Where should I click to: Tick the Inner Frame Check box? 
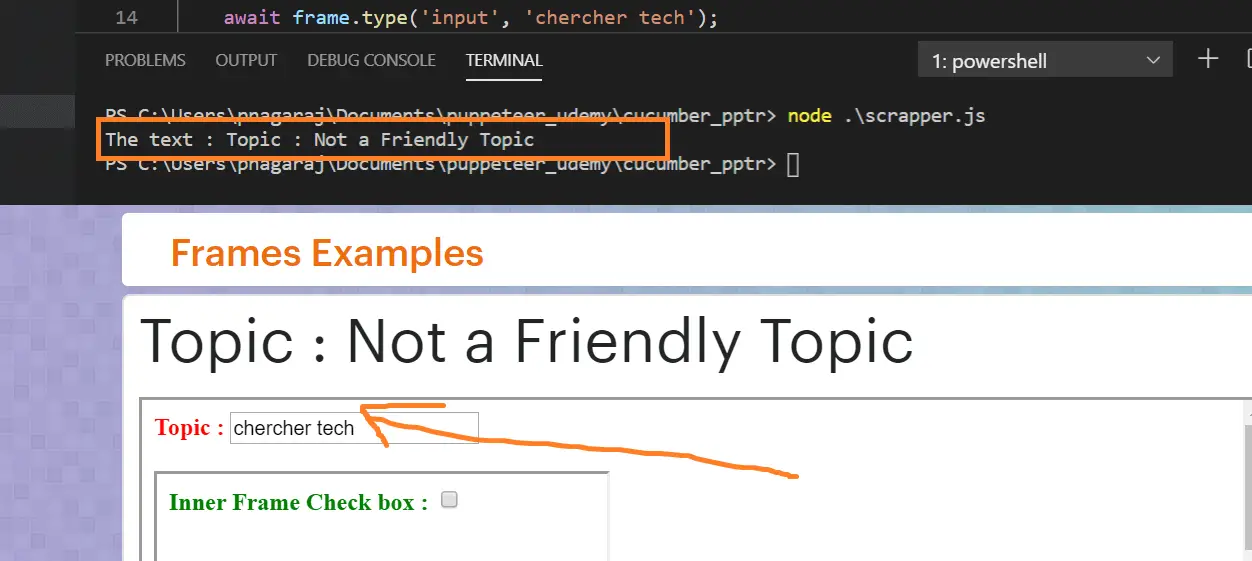pyautogui.click(x=449, y=500)
